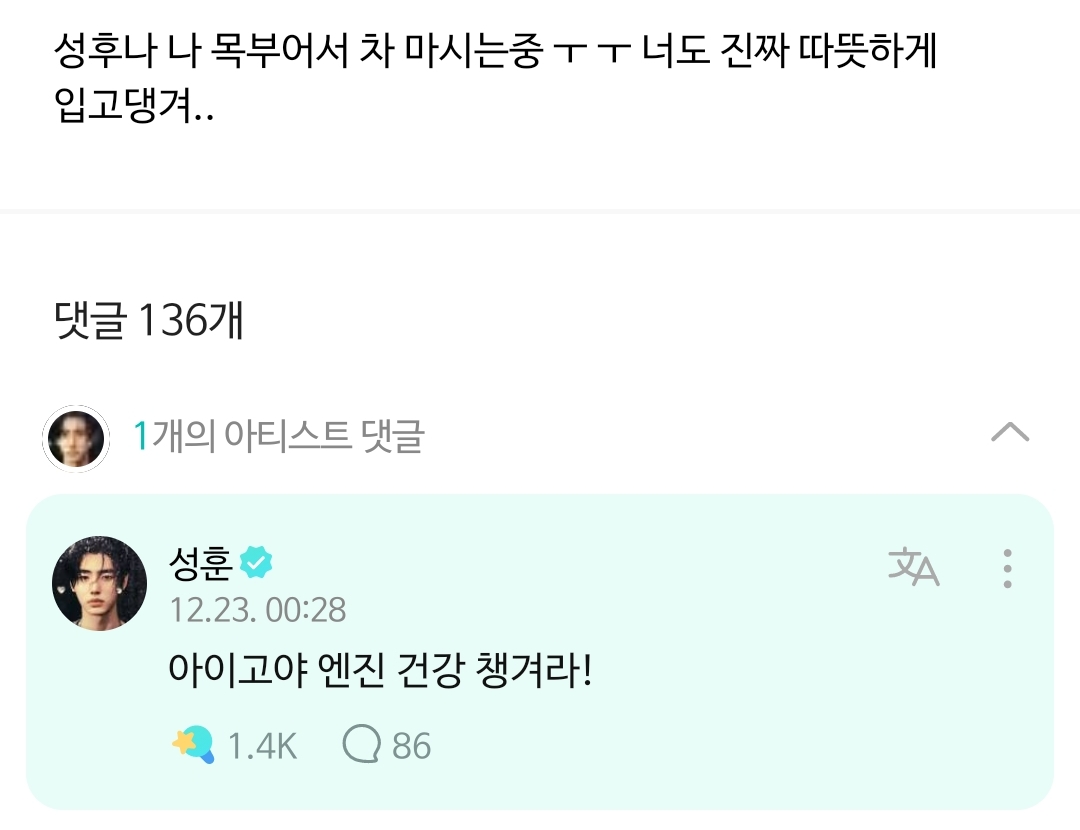
Task: Click the 1.4K cheer count
Action: 262,746
